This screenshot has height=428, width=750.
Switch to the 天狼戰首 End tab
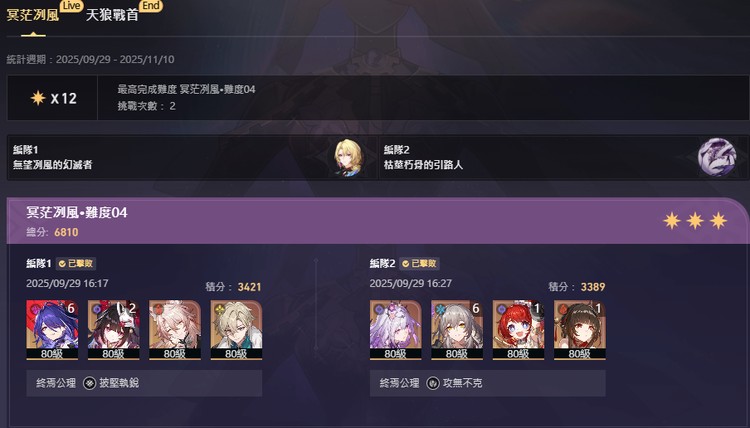click(x=112, y=16)
